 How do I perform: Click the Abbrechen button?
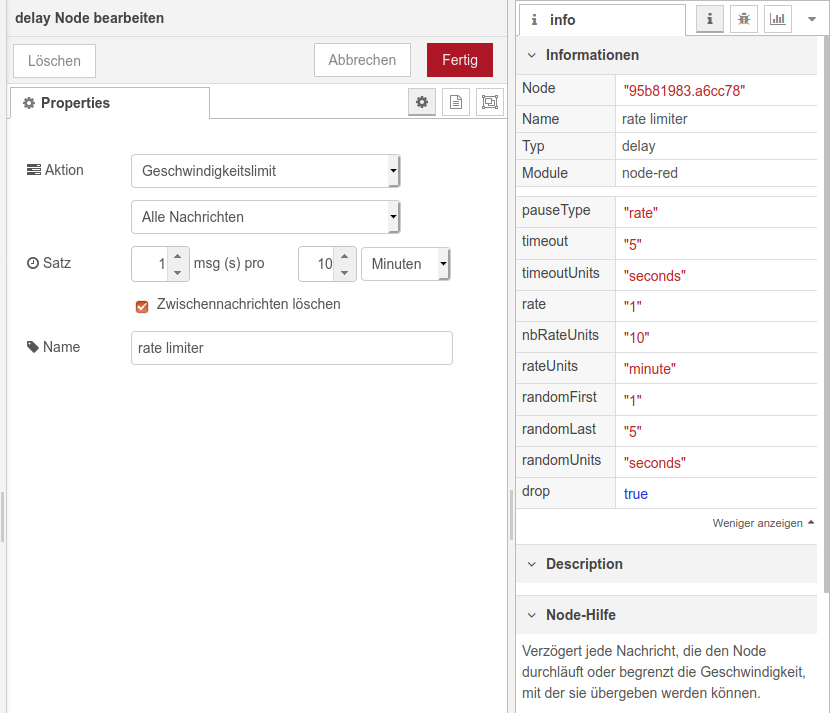tap(362, 60)
